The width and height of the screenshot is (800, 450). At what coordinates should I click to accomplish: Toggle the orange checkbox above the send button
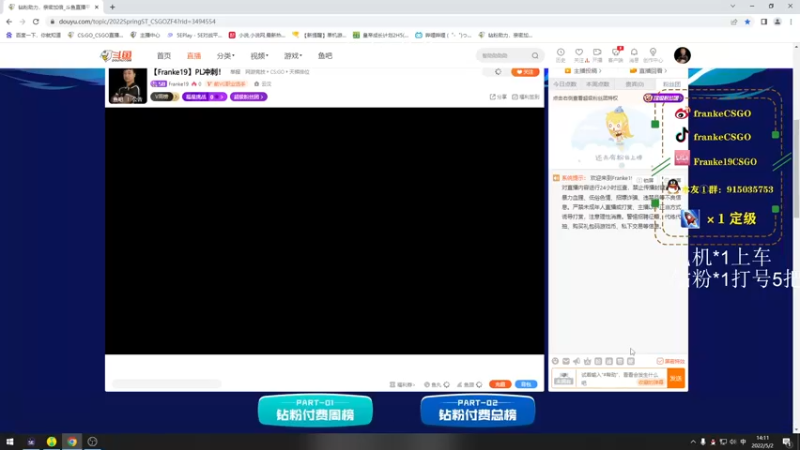(660, 361)
